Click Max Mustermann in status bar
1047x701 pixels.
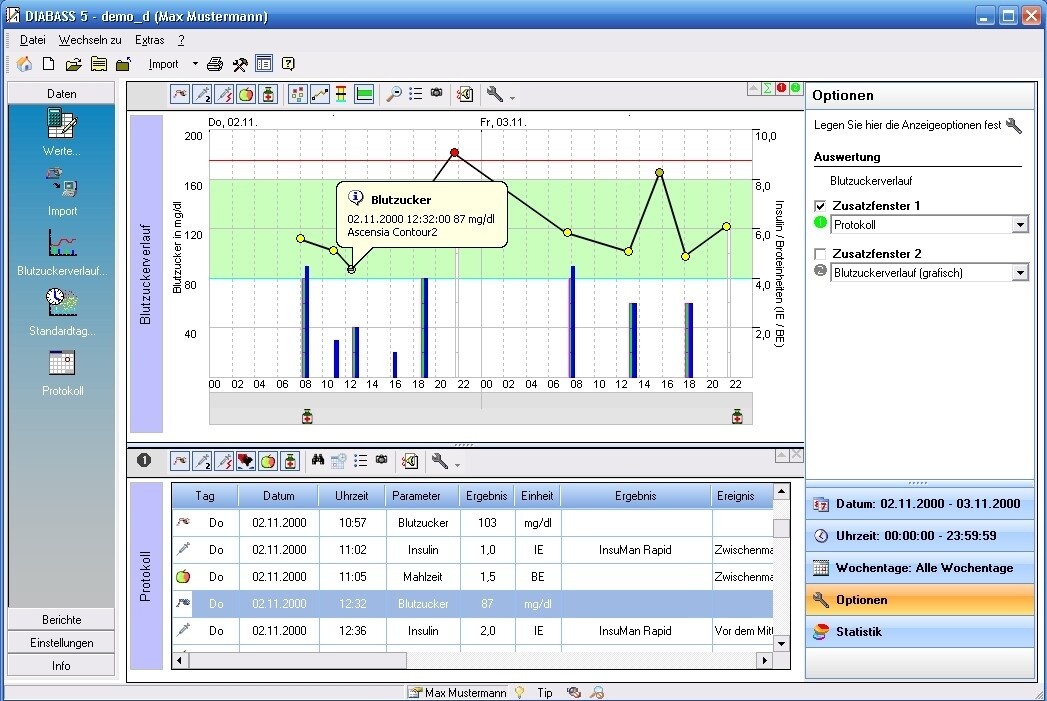pyautogui.click(x=458, y=693)
